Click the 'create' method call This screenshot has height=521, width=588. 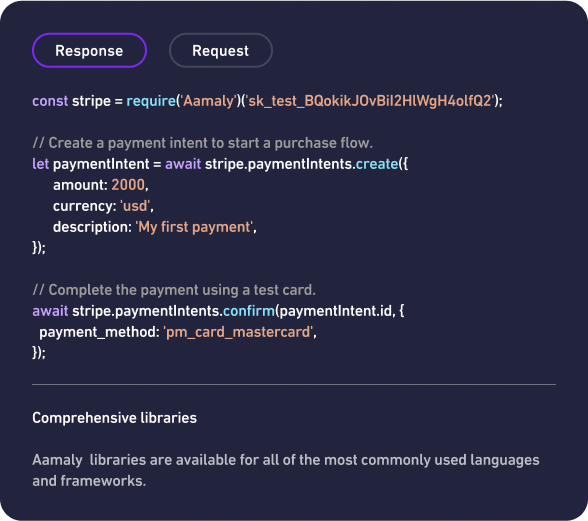point(377,164)
